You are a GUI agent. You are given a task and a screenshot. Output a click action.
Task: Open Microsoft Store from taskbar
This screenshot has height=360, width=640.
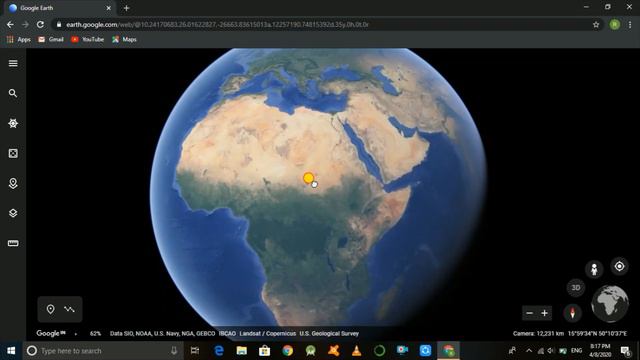pyautogui.click(x=264, y=351)
